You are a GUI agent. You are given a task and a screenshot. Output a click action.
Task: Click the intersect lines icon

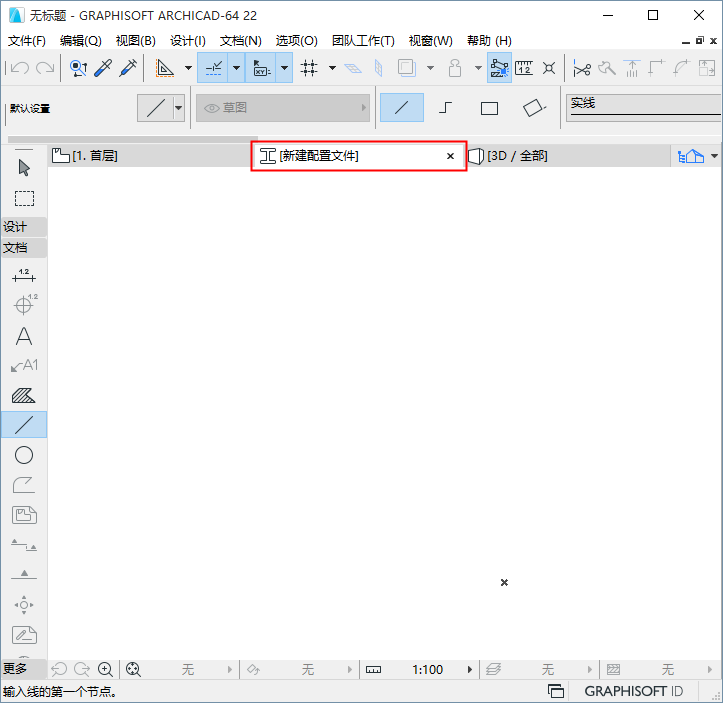click(549, 68)
